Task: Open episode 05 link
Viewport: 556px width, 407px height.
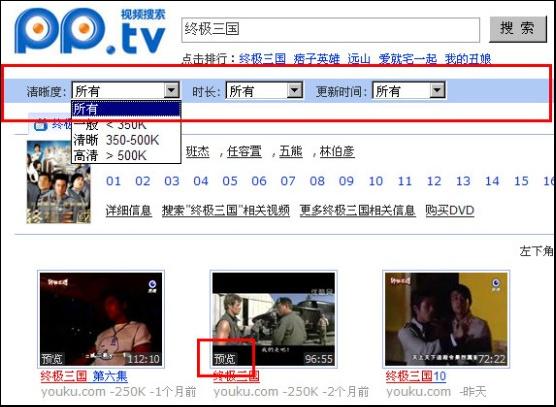Action: pos(230,181)
